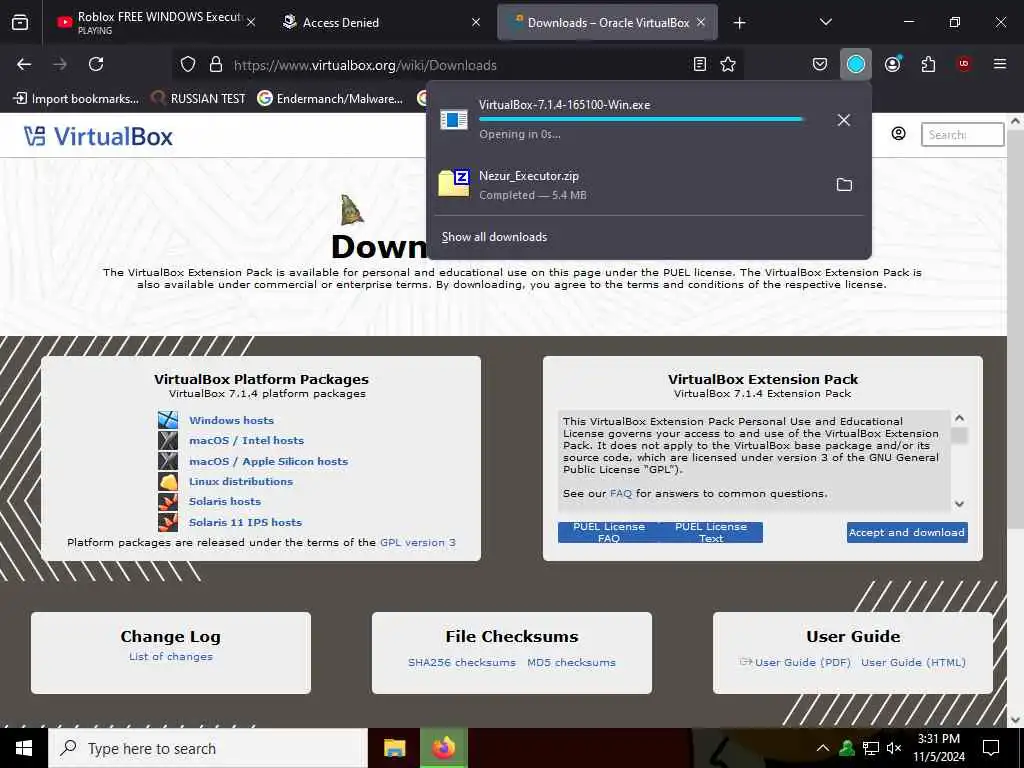Open the Windows Start menu
This screenshot has height=768, width=1024.
tap(24, 748)
